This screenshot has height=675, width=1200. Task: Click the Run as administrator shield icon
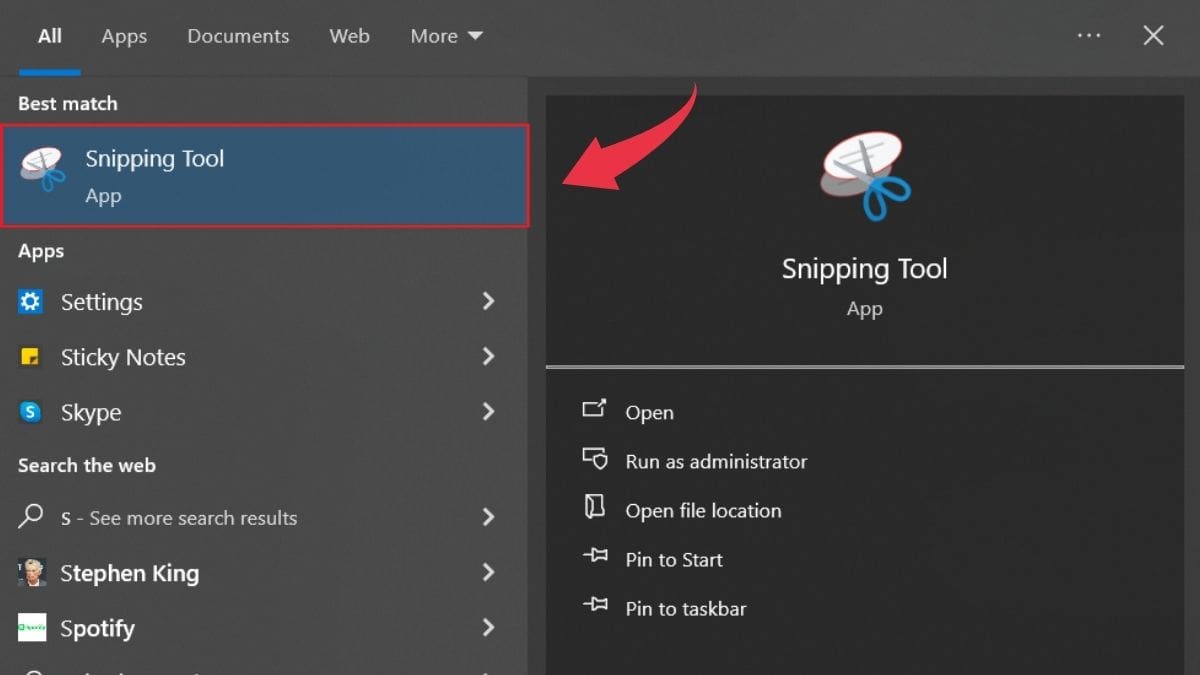coord(594,459)
